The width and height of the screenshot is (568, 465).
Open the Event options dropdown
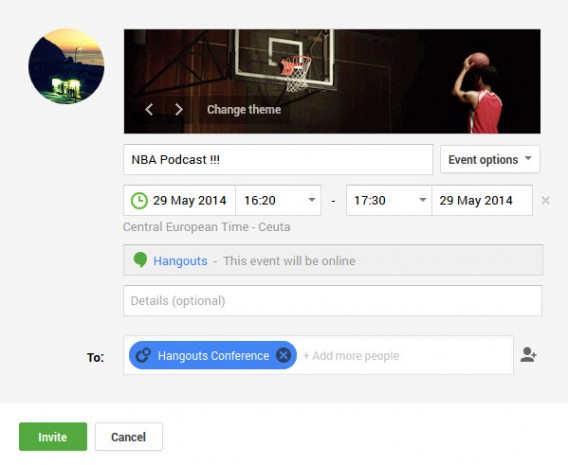coord(490,159)
